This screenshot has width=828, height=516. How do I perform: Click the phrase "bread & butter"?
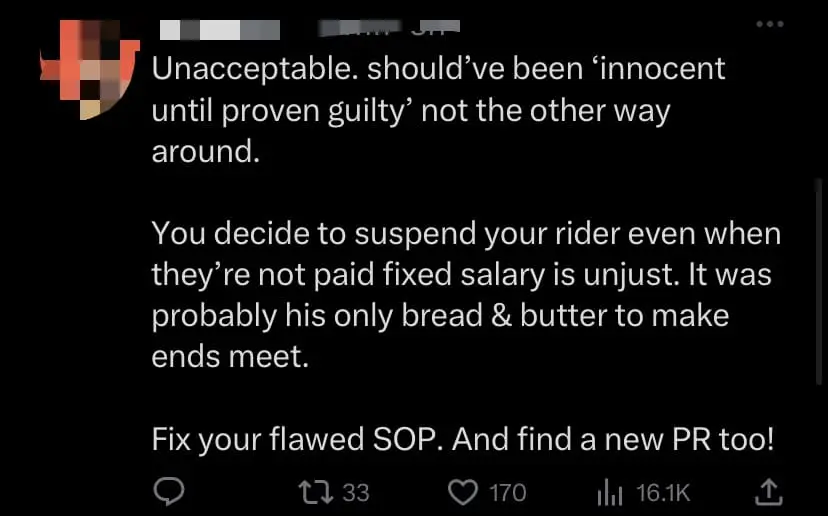(x=480, y=316)
